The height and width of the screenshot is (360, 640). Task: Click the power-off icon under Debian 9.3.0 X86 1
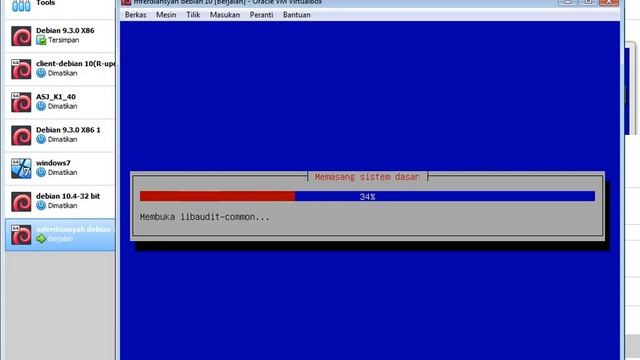click(41, 139)
